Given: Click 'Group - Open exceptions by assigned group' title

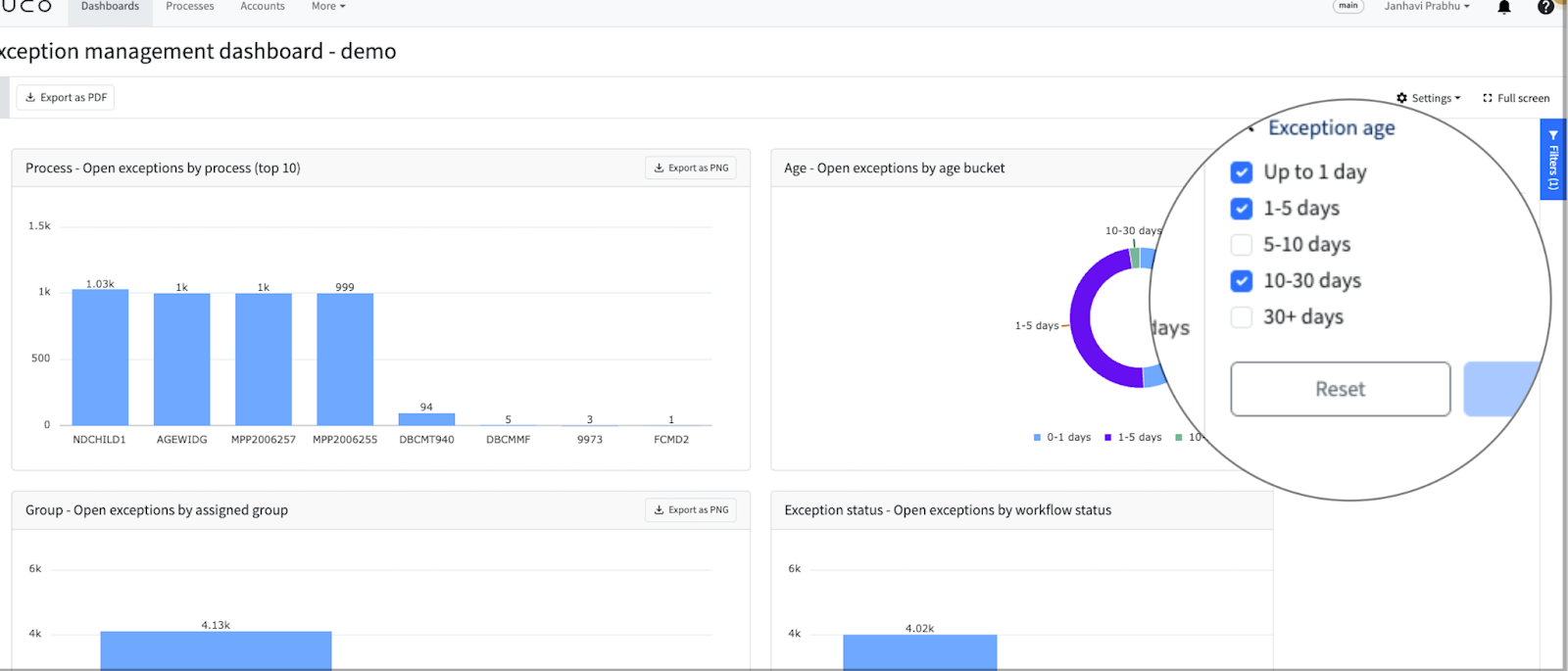Looking at the screenshot, I should 157,510.
